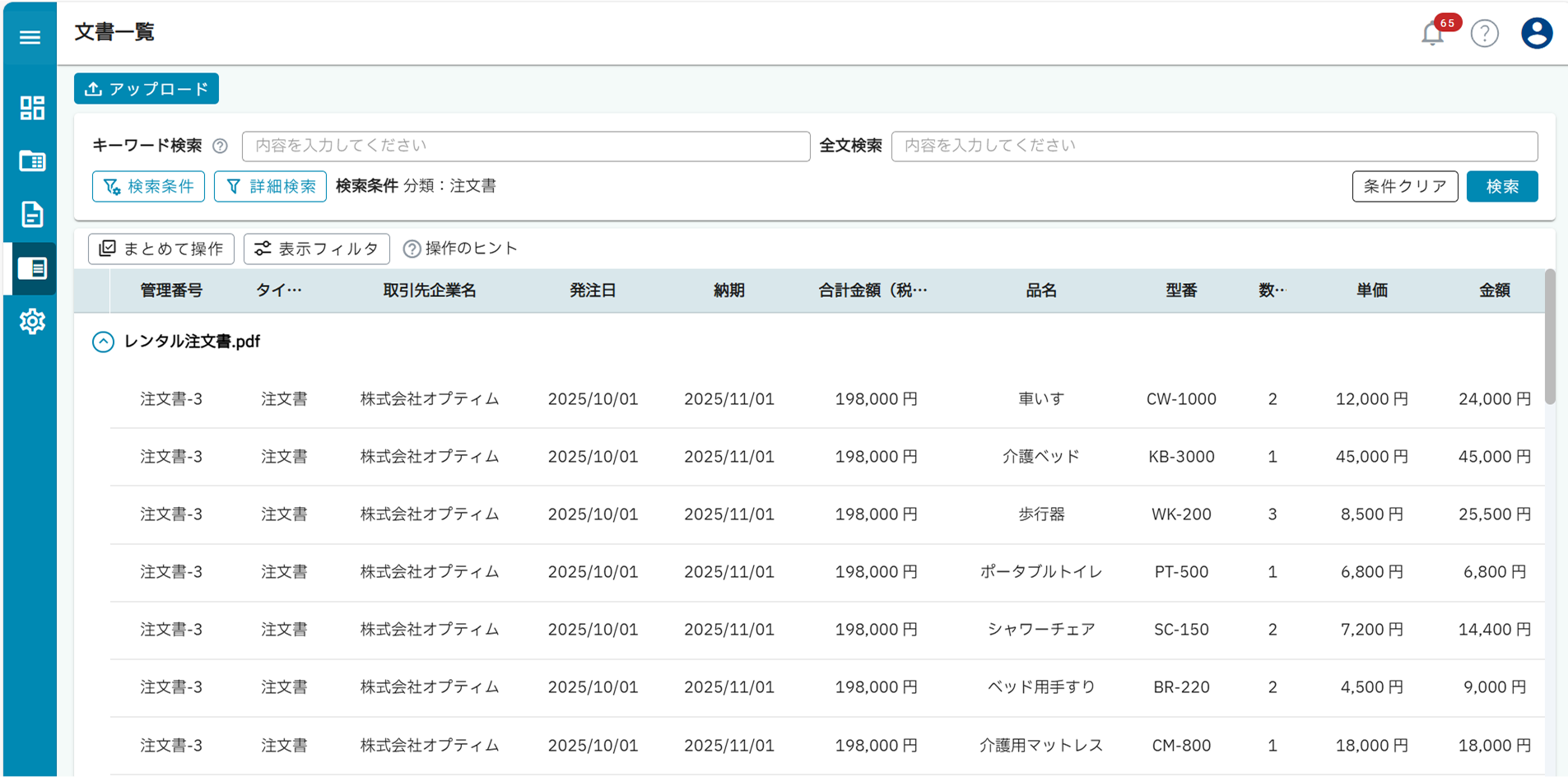Select the document icon in the sidebar
Viewport: 1568px width, 777px height.
(31, 215)
